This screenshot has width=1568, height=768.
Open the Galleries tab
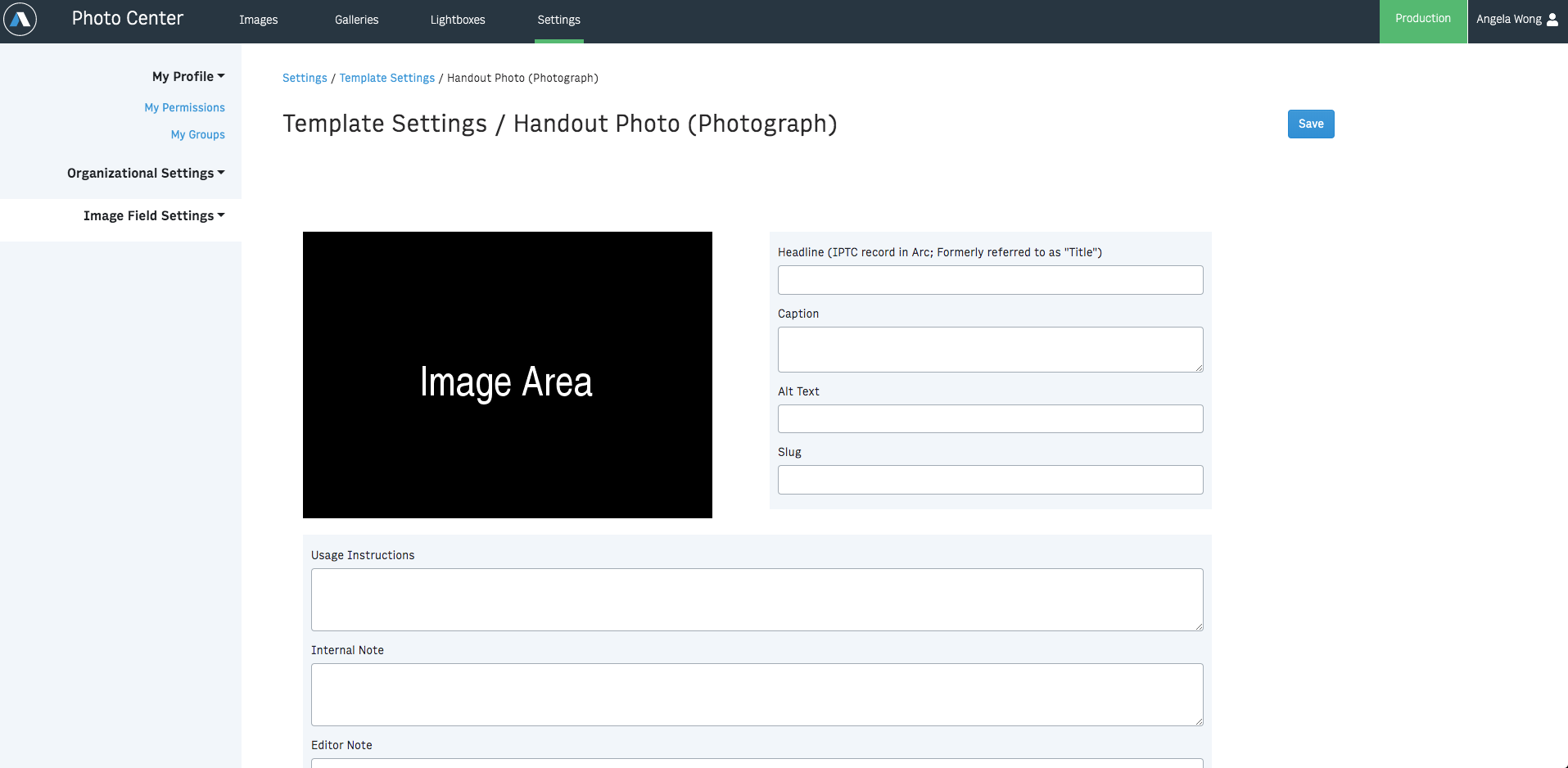(x=357, y=20)
